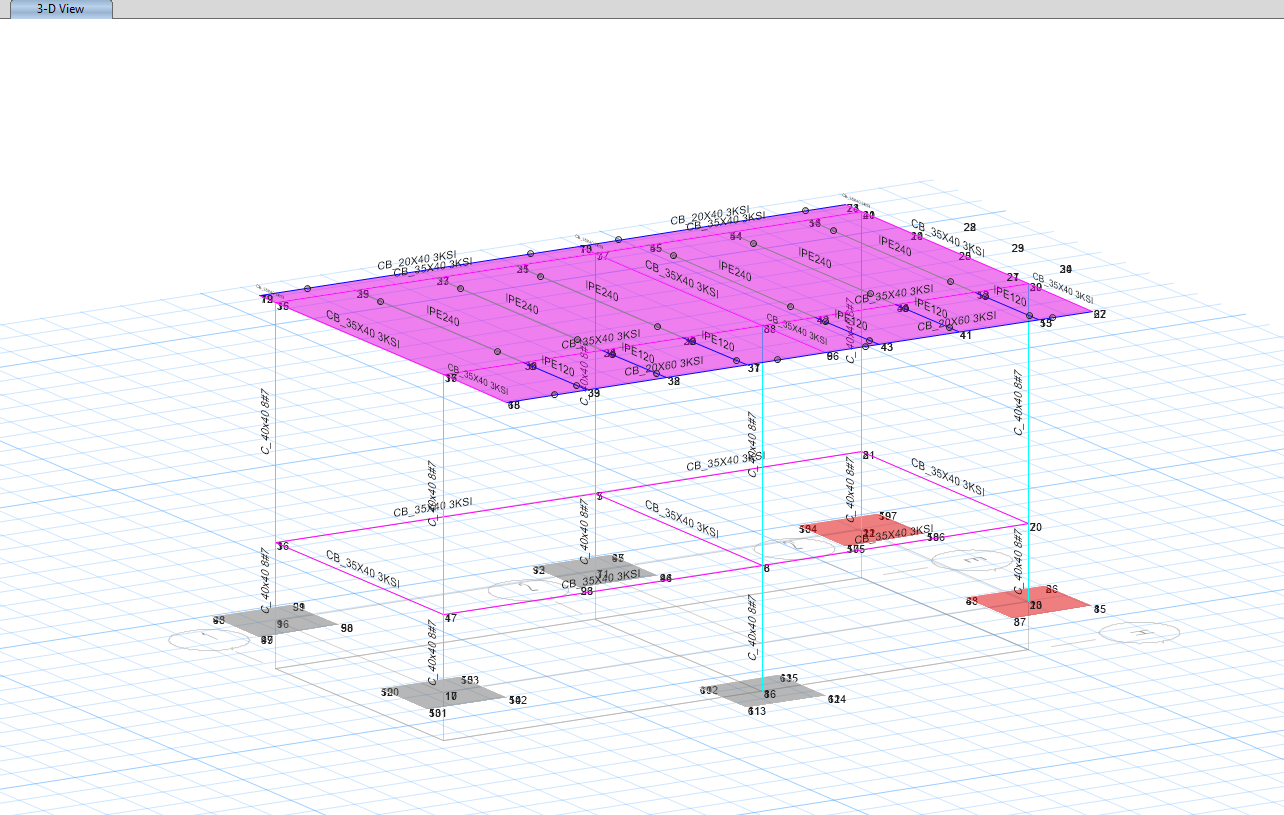Click joint label 37 on the roof edge

click(754, 368)
